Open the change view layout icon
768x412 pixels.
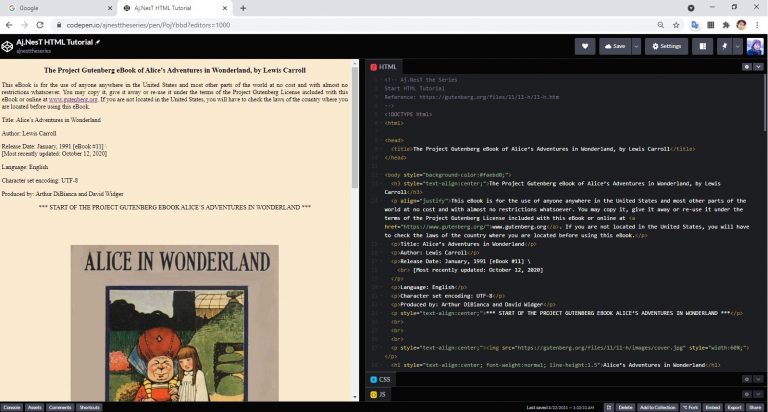pos(703,46)
